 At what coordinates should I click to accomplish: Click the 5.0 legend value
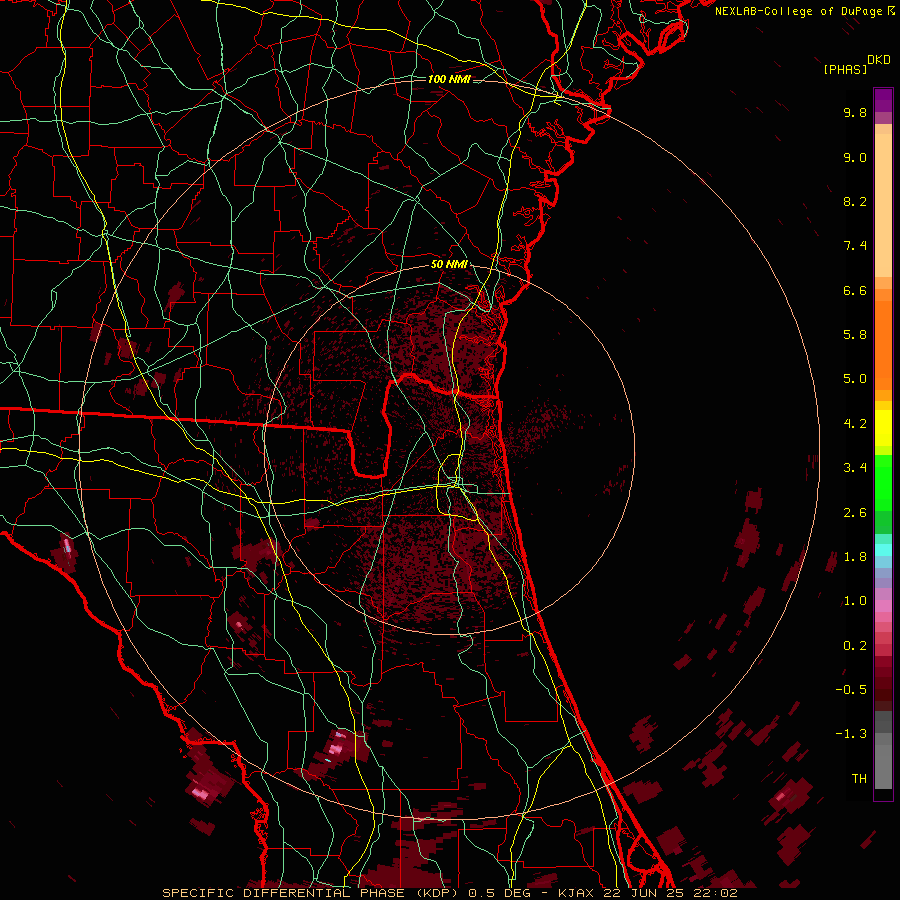(x=855, y=379)
